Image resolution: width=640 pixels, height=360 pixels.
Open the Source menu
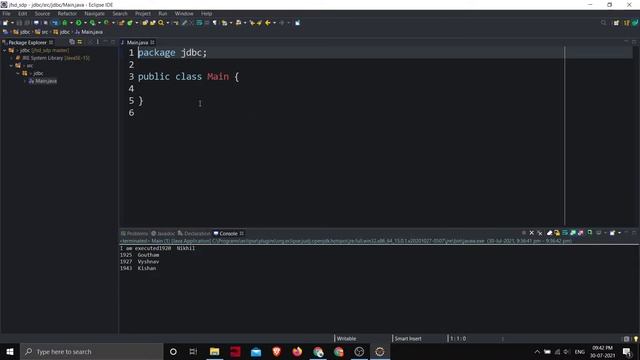point(42,13)
